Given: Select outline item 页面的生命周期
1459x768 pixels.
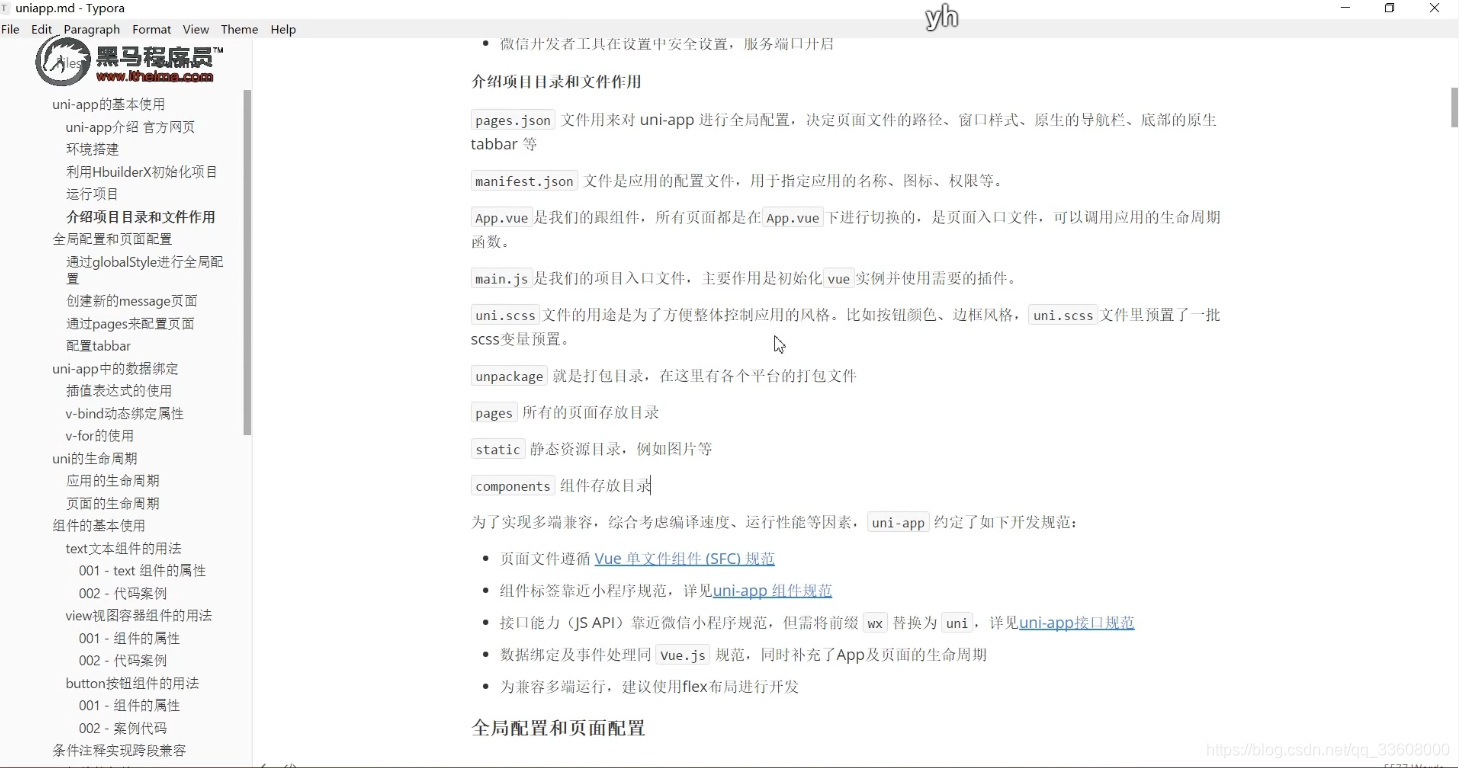Looking at the screenshot, I should coord(113,504).
